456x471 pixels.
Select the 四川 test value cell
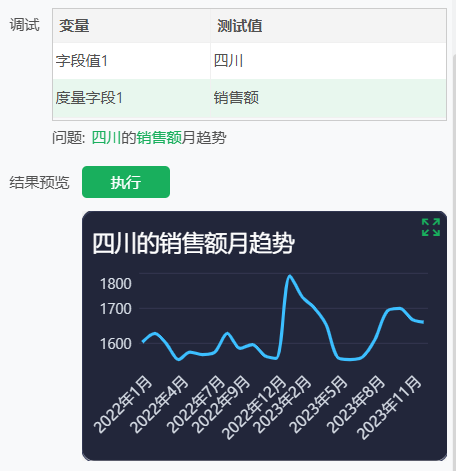pyautogui.click(x=328, y=61)
